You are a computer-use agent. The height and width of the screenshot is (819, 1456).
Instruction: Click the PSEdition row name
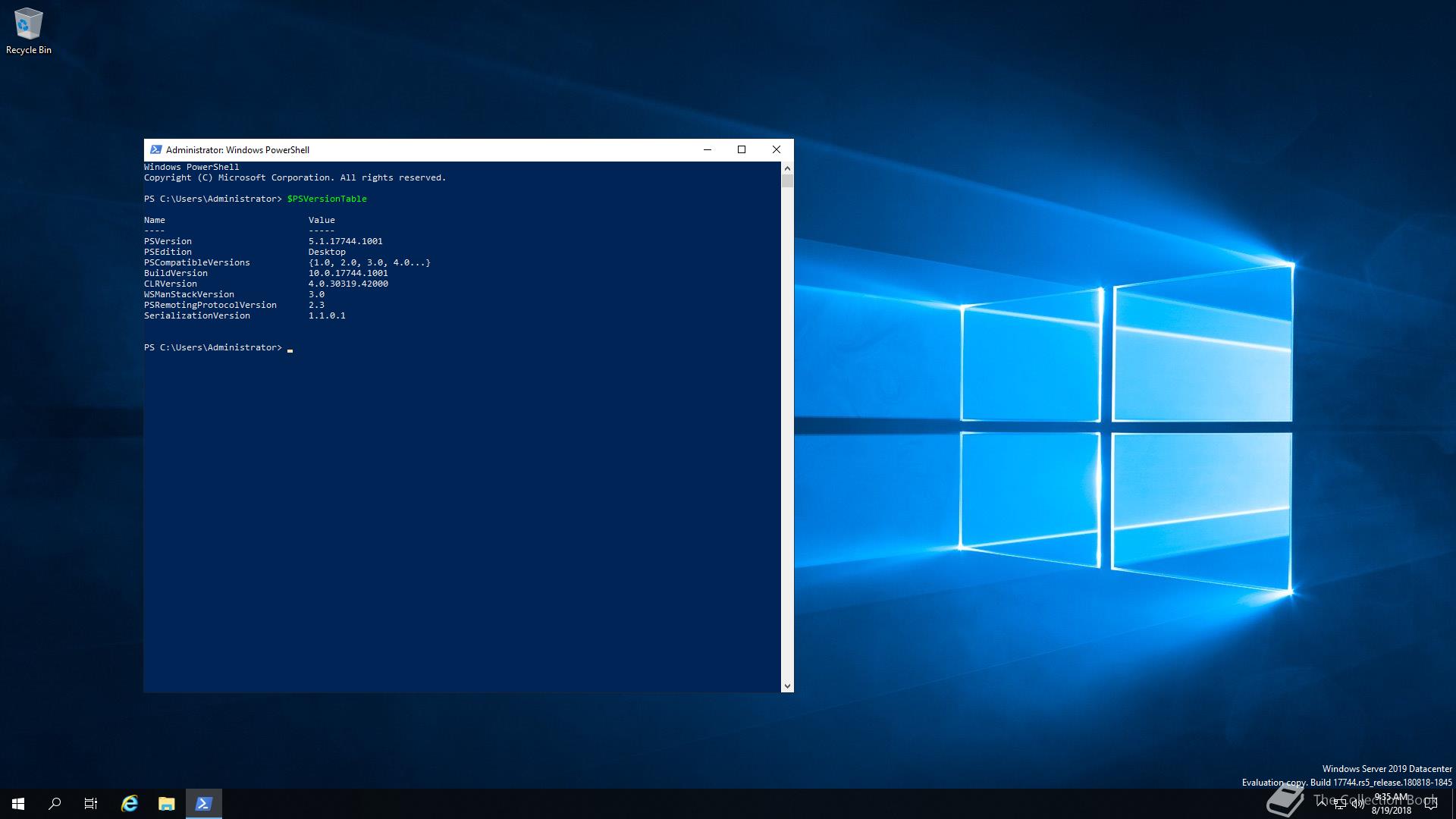tap(168, 252)
